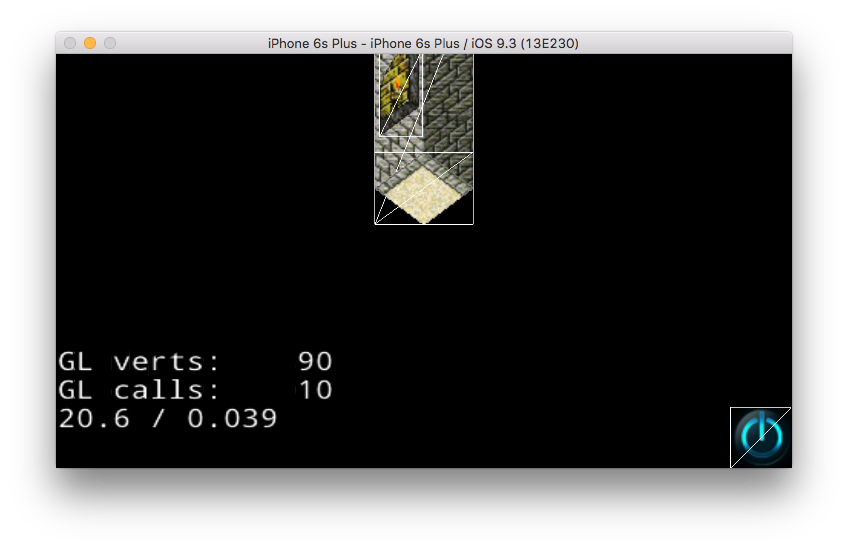Click the torch flame in the wall alcove

coord(398,84)
